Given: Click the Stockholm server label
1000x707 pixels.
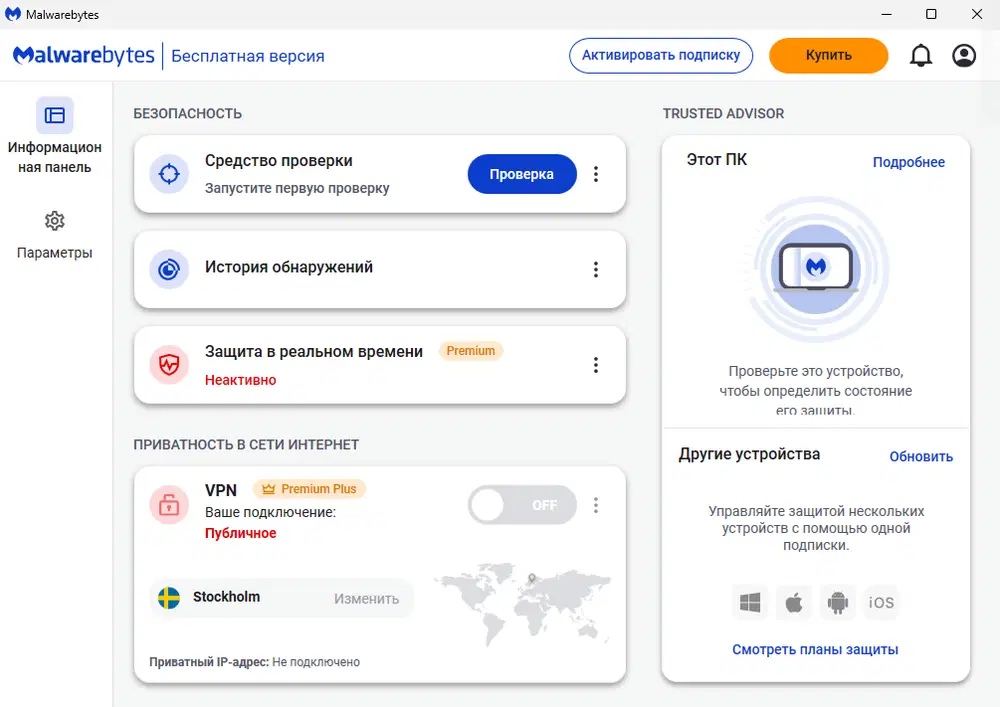Looking at the screenshot, I should (226, 597).
